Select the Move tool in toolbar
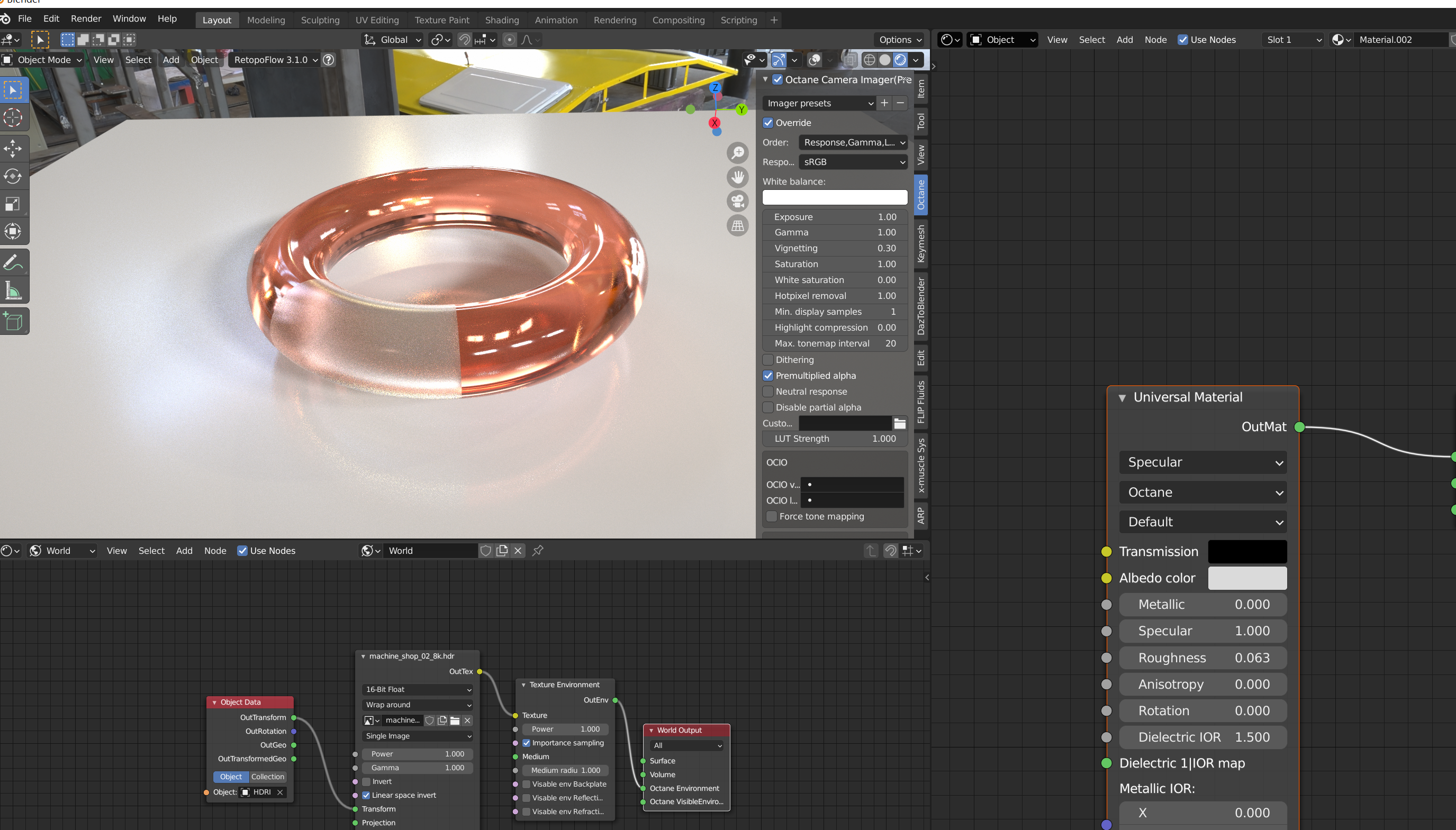1456x830 pixels. tap(13, 148)
